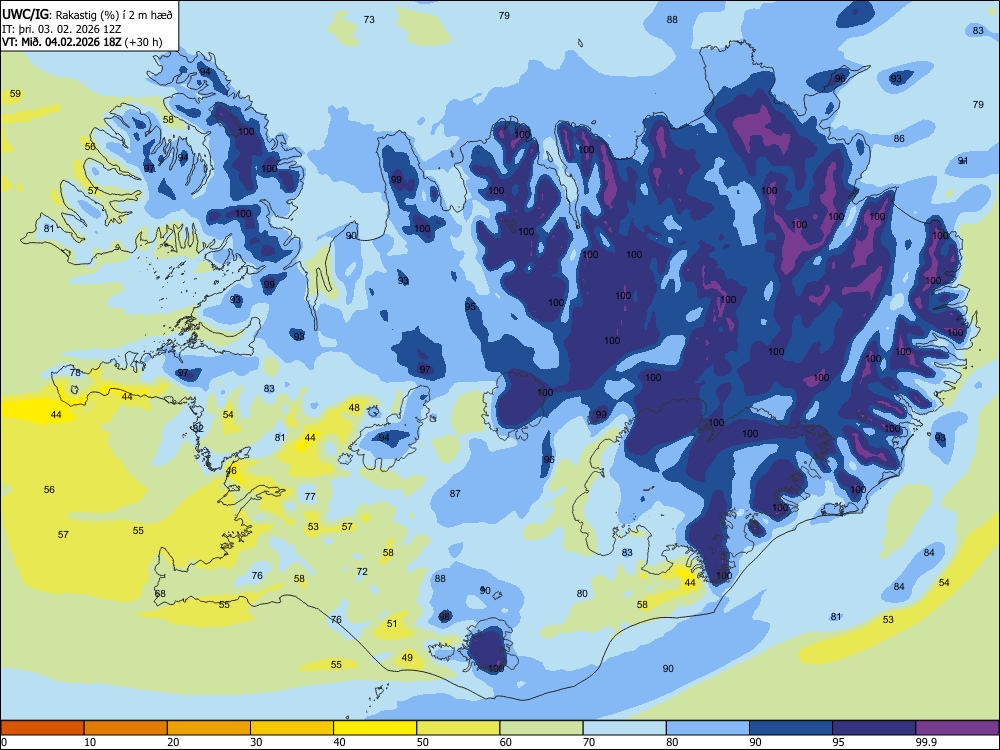
Task: Pick the light green 60–70 legend swatch
Action: (x=541, y=728)
